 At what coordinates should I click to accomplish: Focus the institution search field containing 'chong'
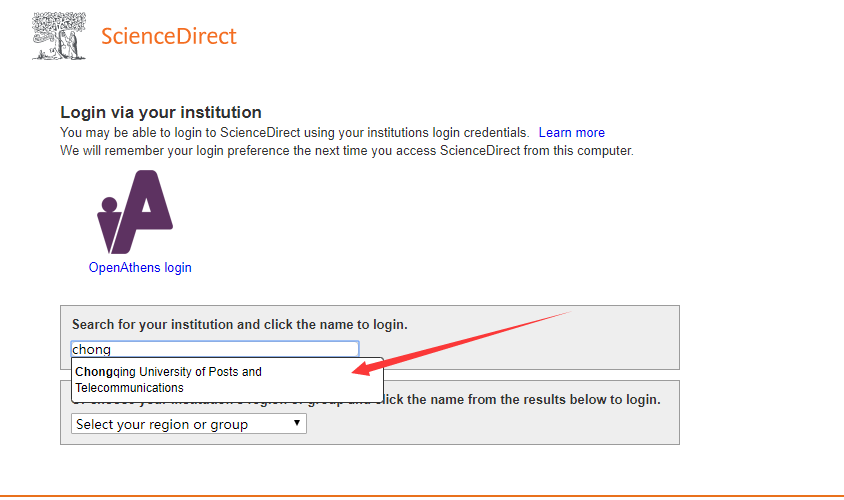click(215, 349)
